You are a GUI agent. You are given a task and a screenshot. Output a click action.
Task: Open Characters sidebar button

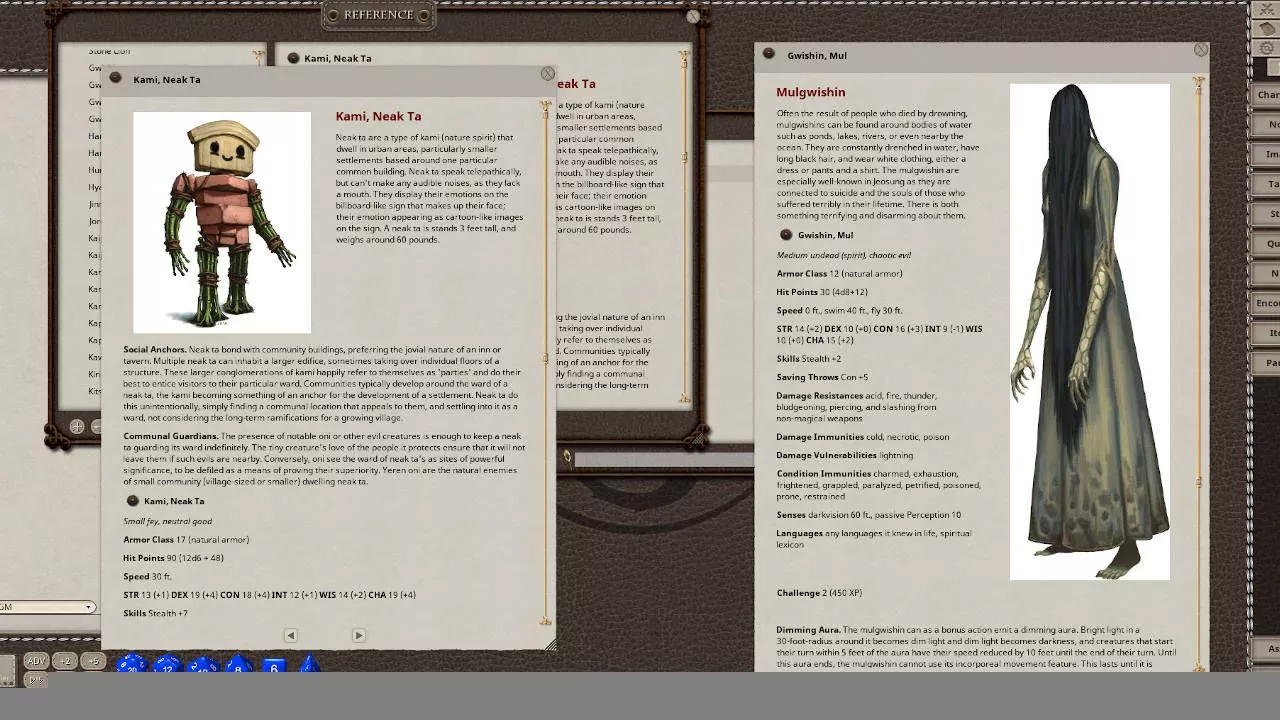pos(1266,95)
